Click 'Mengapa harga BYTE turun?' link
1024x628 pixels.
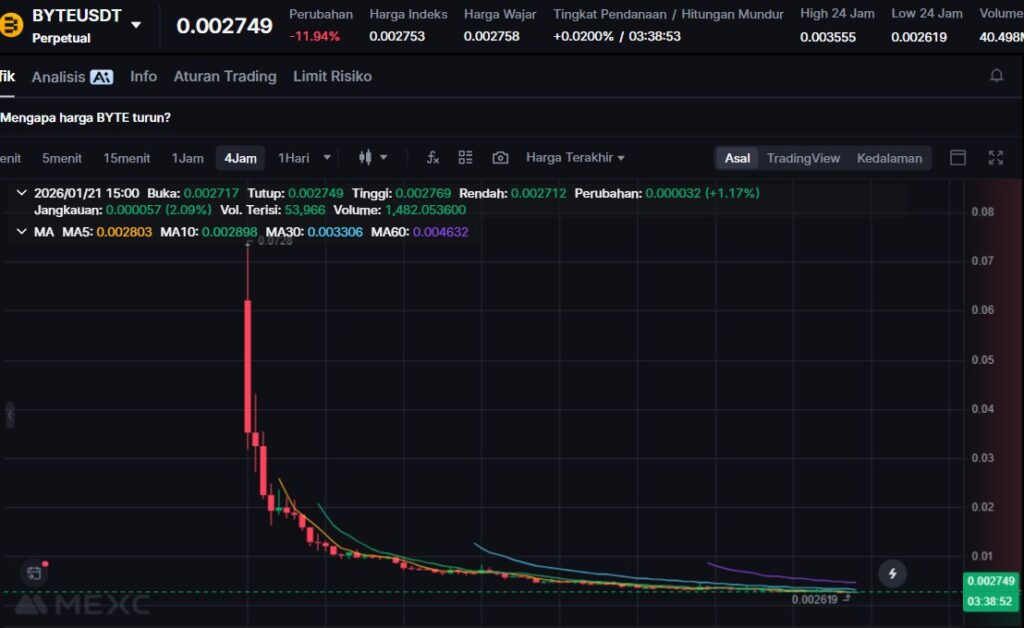[x=86, y=117]
